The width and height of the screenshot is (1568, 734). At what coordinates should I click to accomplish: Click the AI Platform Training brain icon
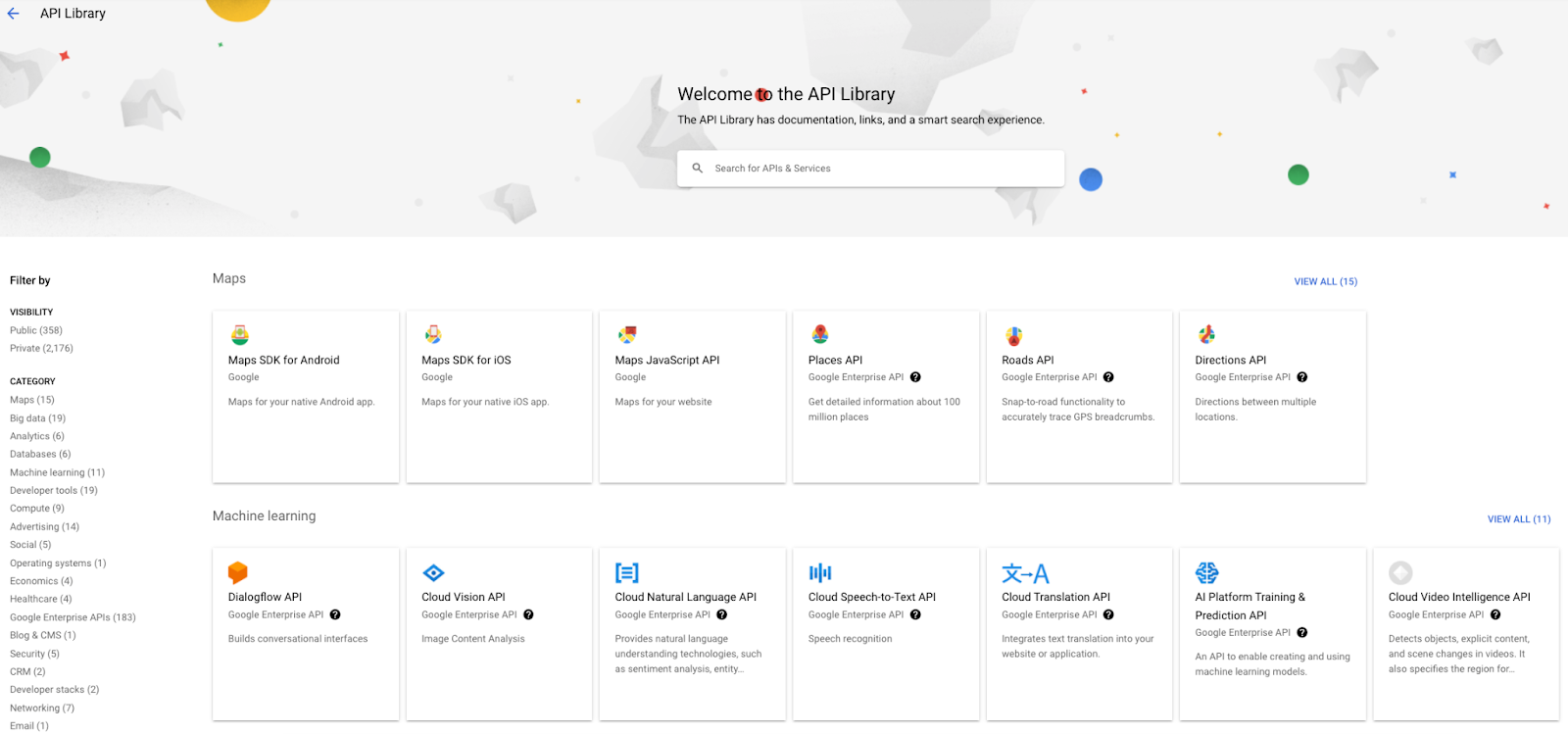pyautogui.click(x=1206, y=572)
